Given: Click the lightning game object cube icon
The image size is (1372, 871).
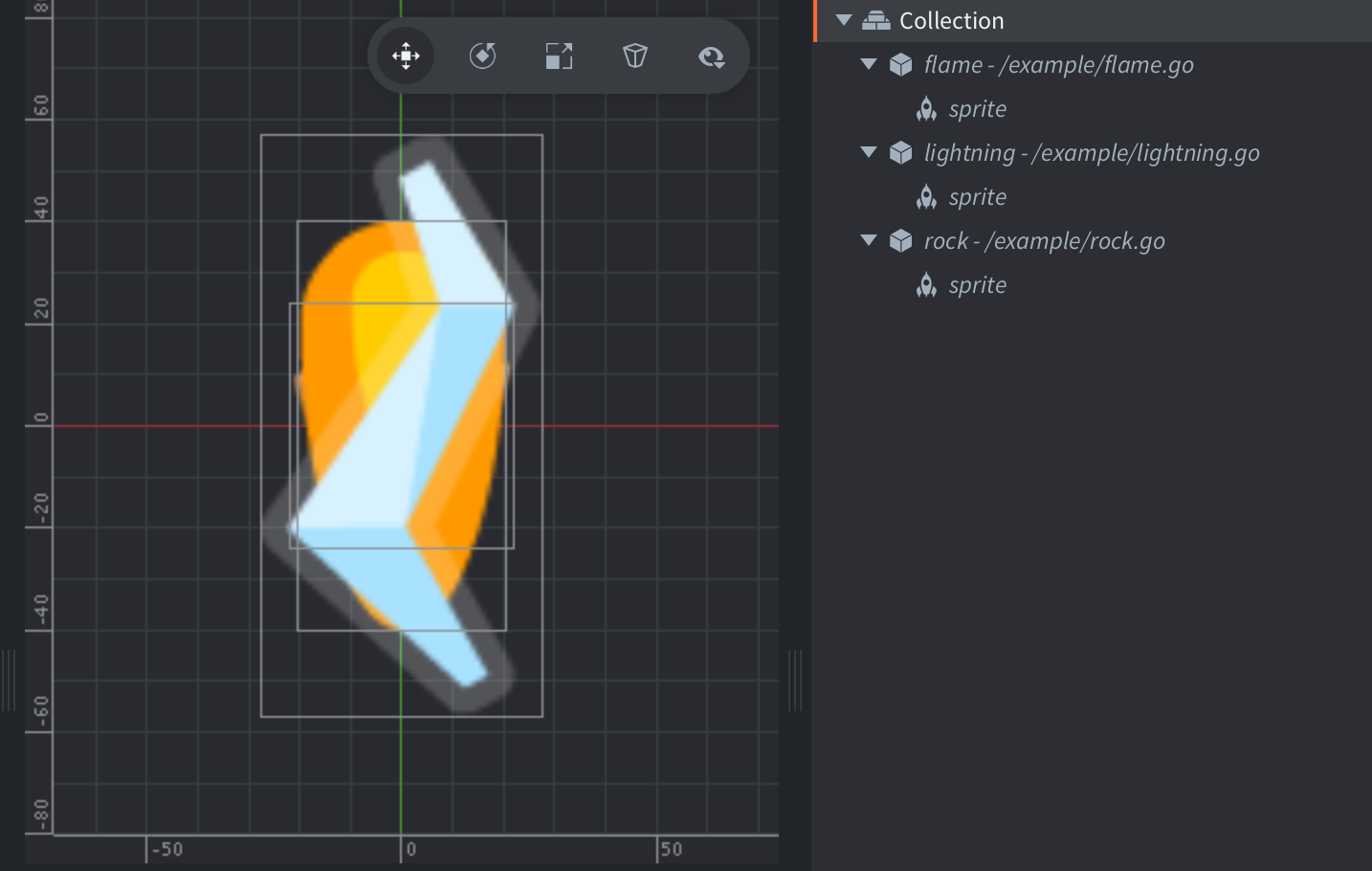Looking at the screenshot, I should click(900, 152).
